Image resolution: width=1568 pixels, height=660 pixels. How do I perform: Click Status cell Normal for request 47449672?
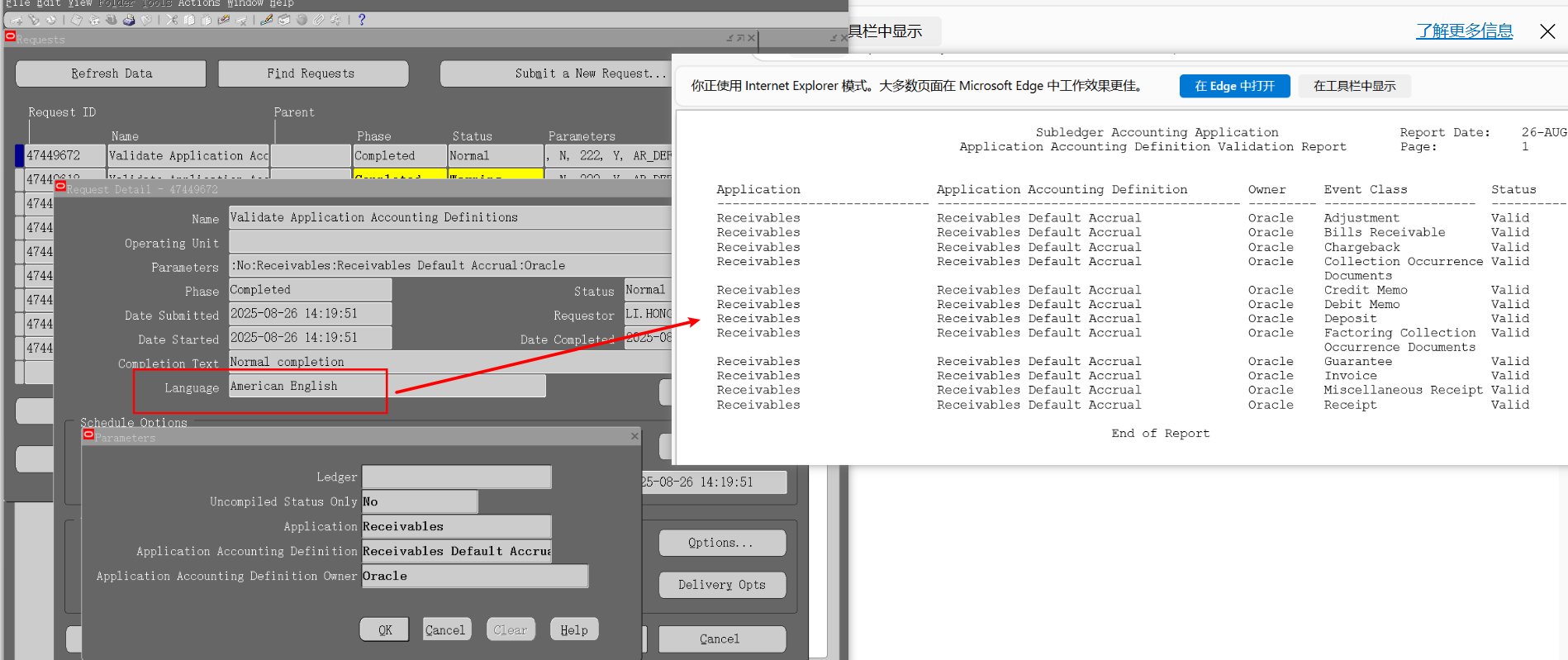496,155
